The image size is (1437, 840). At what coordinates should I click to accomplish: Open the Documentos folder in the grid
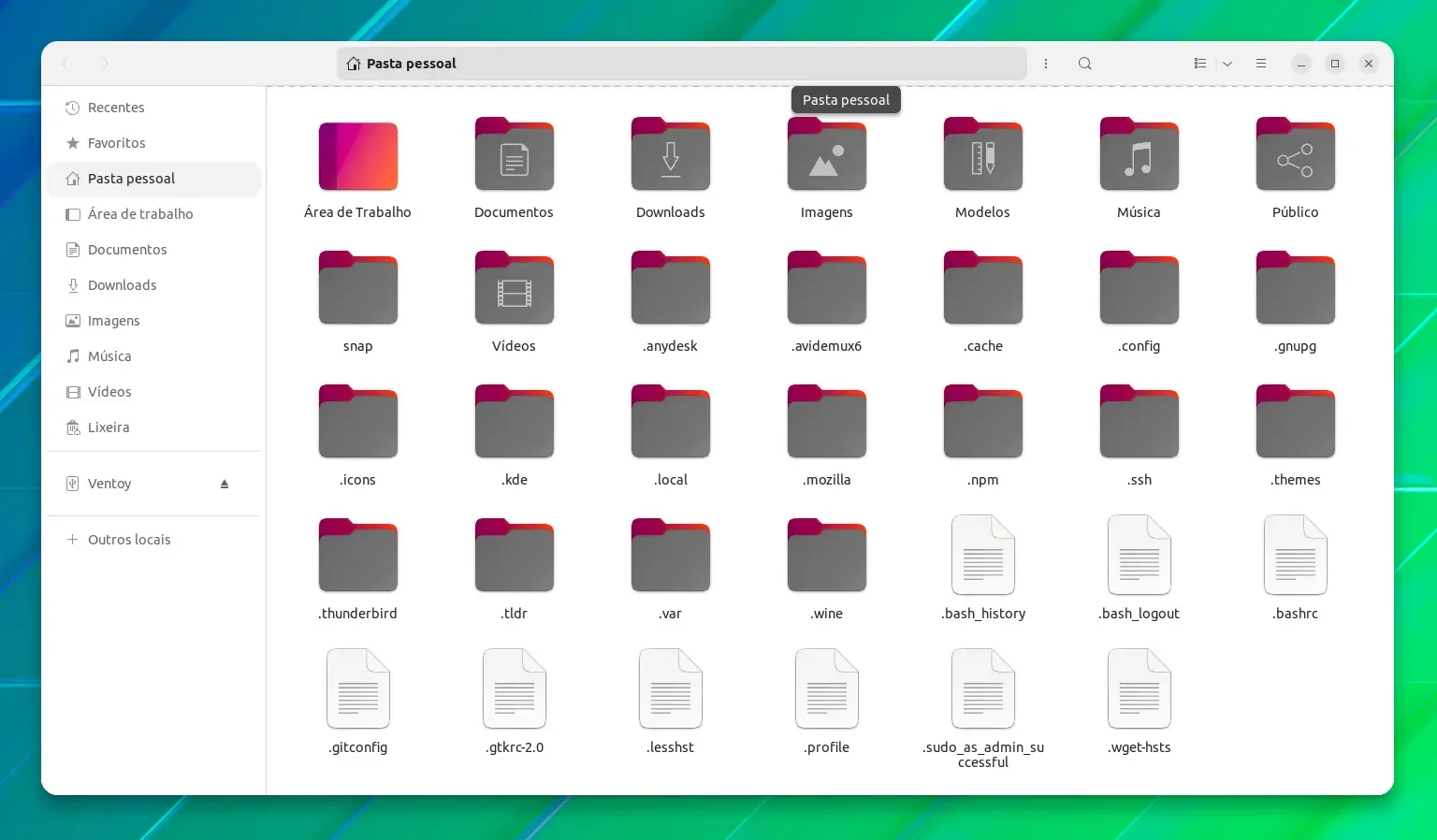click(515, 154)
